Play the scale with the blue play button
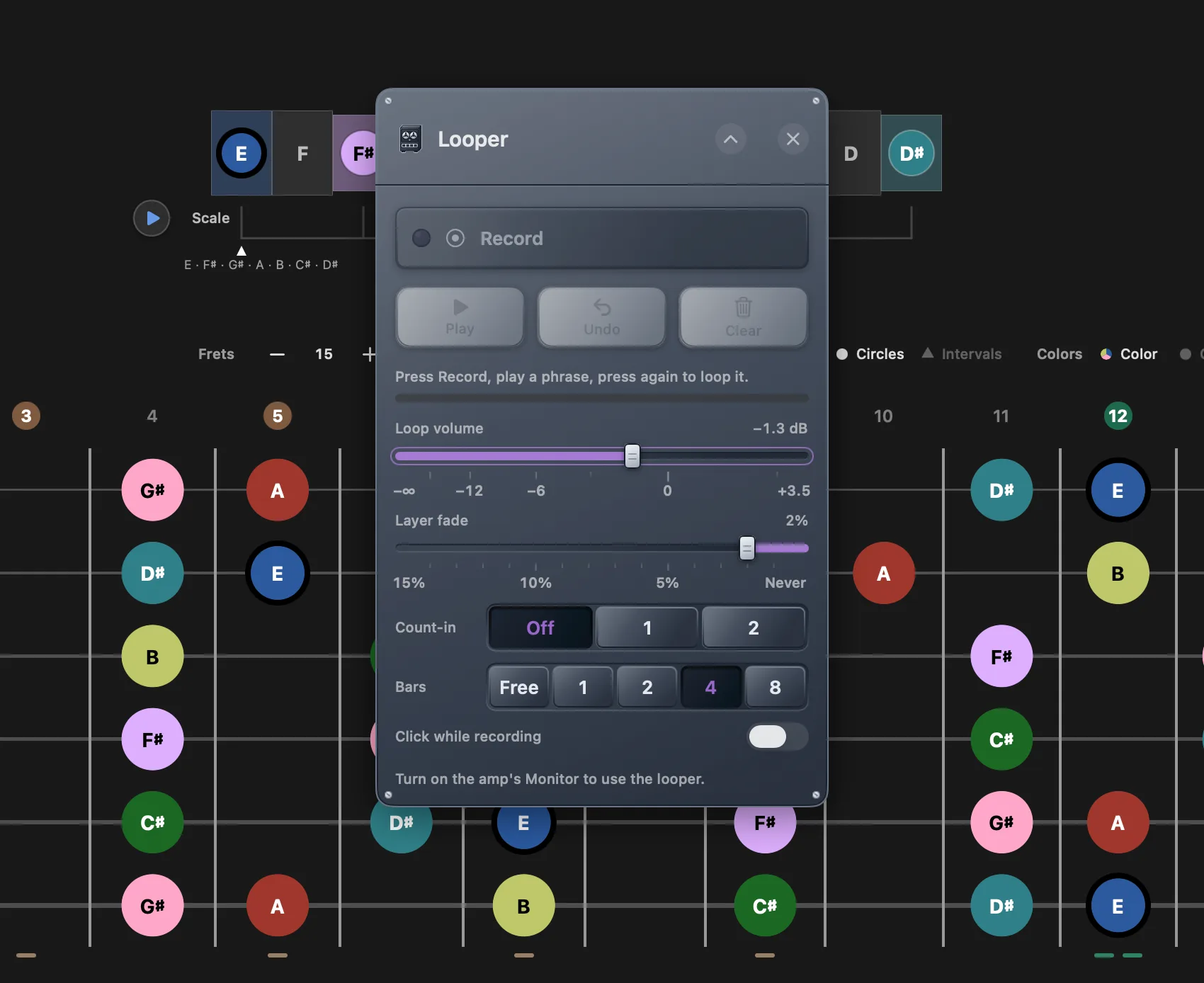The width and height of the screenshot is (1204, 983). [152, 218]
